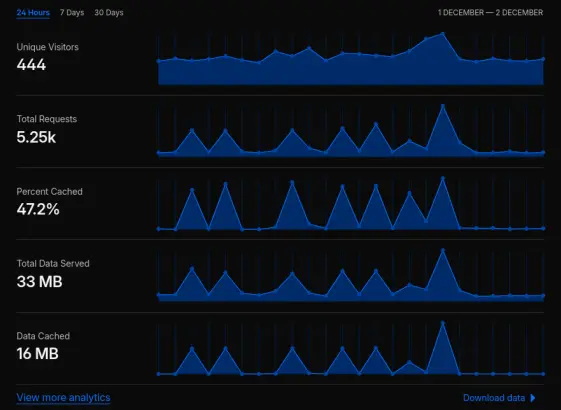Screen dimensions: 561x410
Task: Click the first data point of Total Requests chart
Action: tap(158, 153)
